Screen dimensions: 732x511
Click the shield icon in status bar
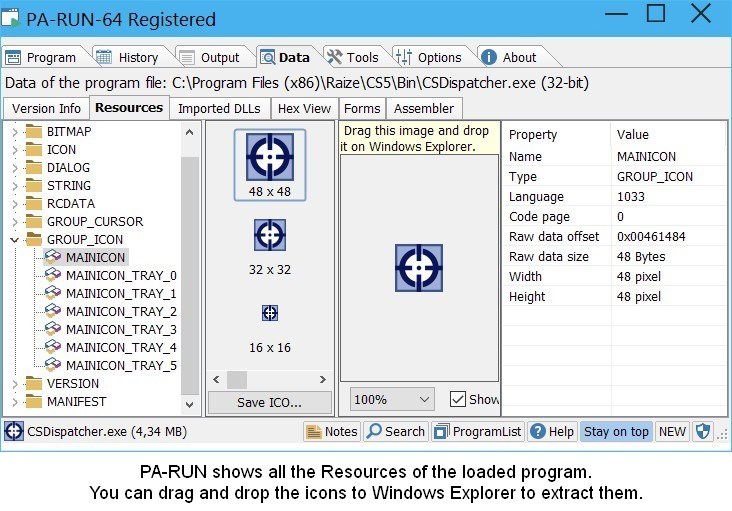[703, 432]
